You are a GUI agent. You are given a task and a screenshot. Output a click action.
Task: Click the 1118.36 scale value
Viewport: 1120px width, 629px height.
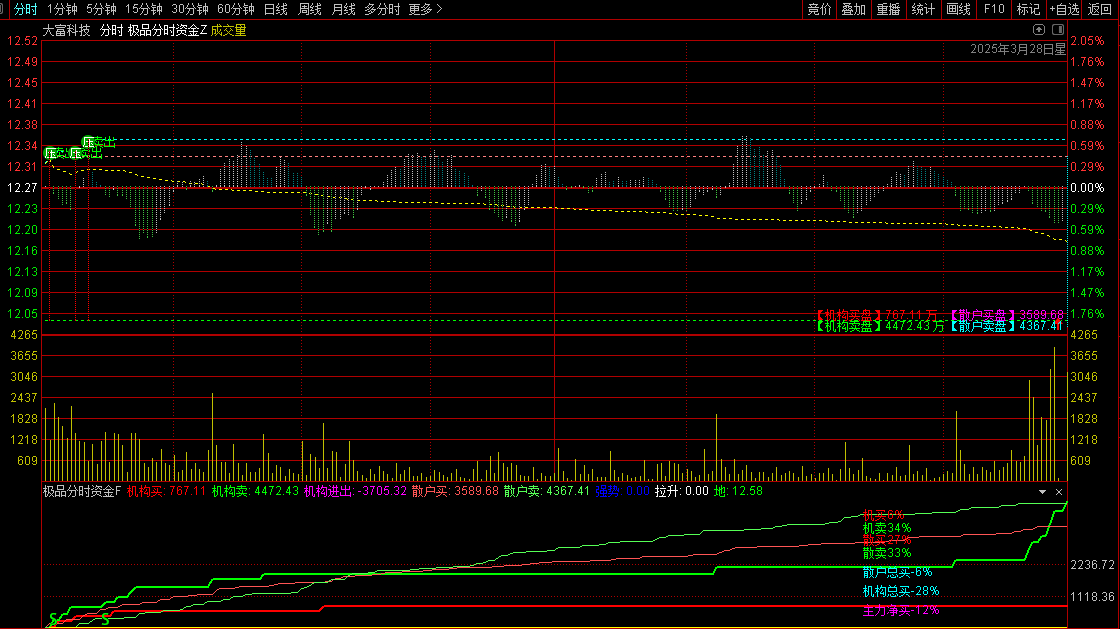tap(1092, 597)
